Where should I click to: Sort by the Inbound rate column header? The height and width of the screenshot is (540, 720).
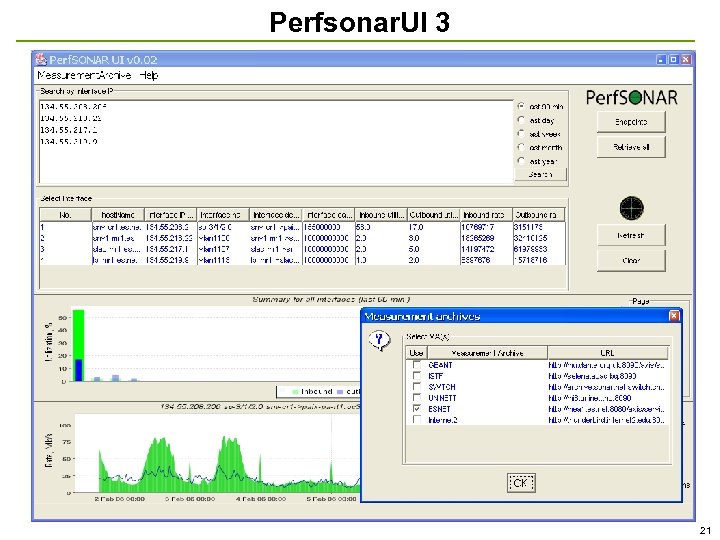(x=486, y=215)
